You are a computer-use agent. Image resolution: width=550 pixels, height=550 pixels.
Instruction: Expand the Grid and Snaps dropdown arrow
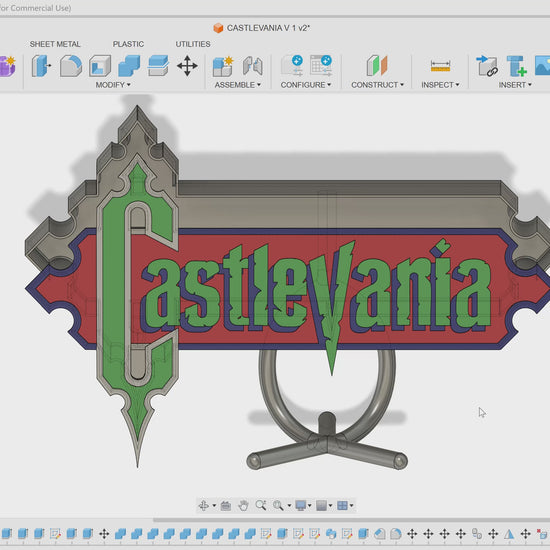coord(330,506)
